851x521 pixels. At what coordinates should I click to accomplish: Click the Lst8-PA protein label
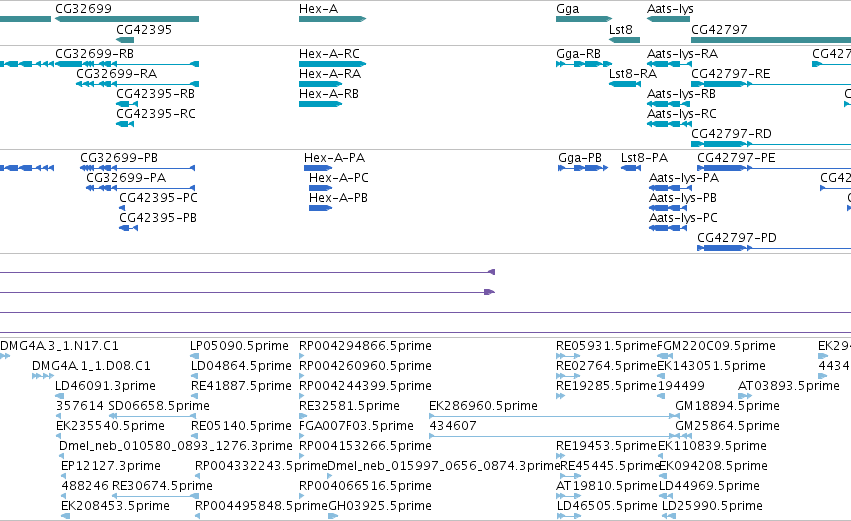(x=644, y=158)
